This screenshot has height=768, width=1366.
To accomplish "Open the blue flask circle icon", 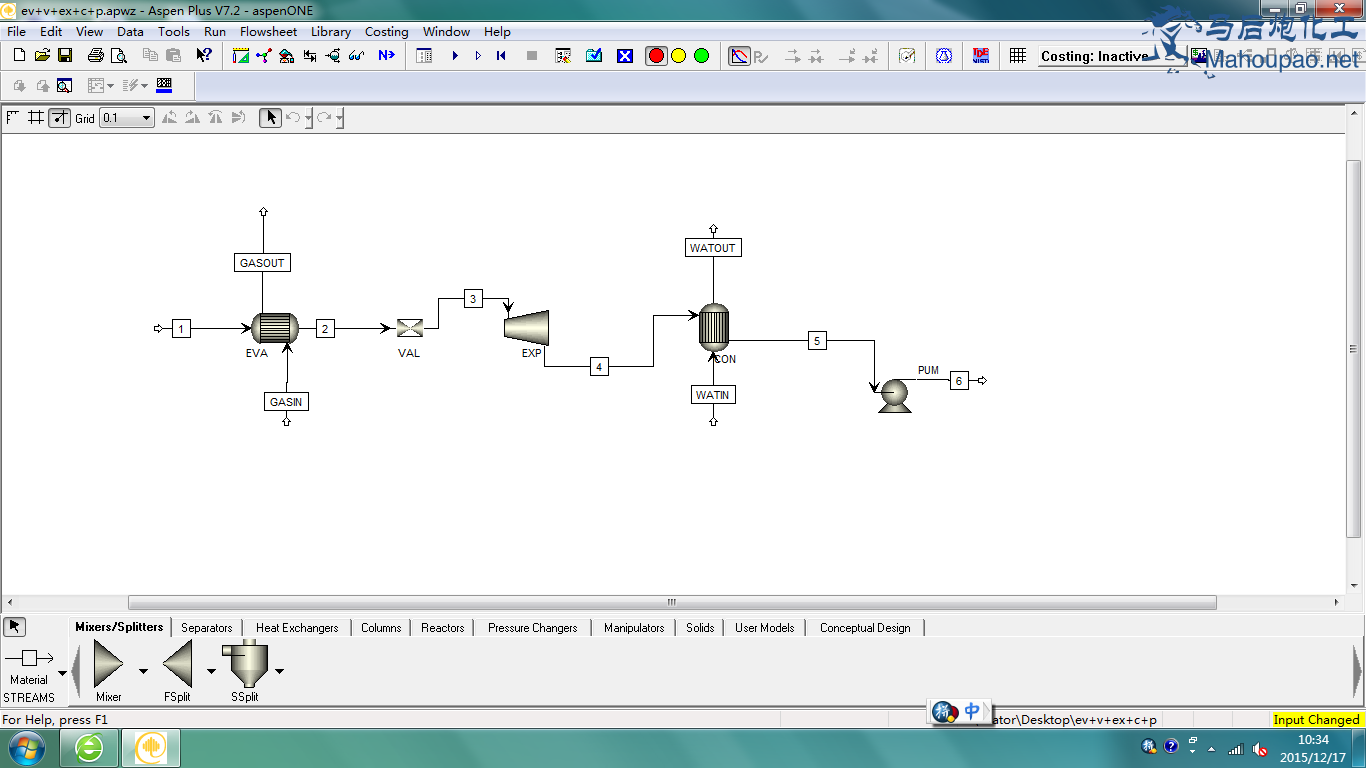I will (944, 56).
